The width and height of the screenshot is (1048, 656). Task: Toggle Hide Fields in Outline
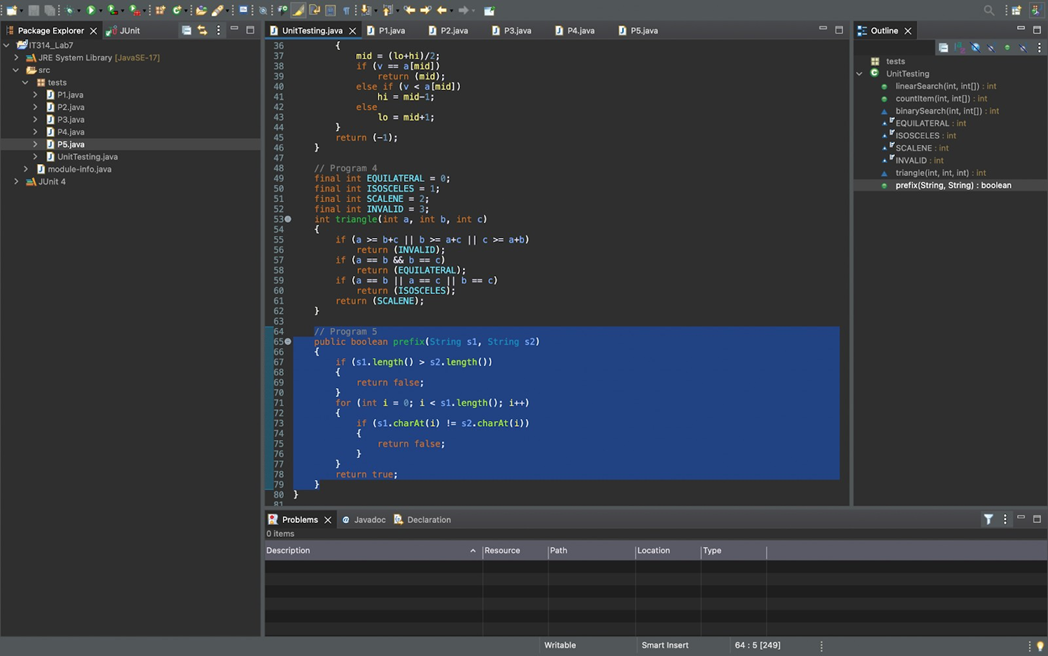point(975,47)
